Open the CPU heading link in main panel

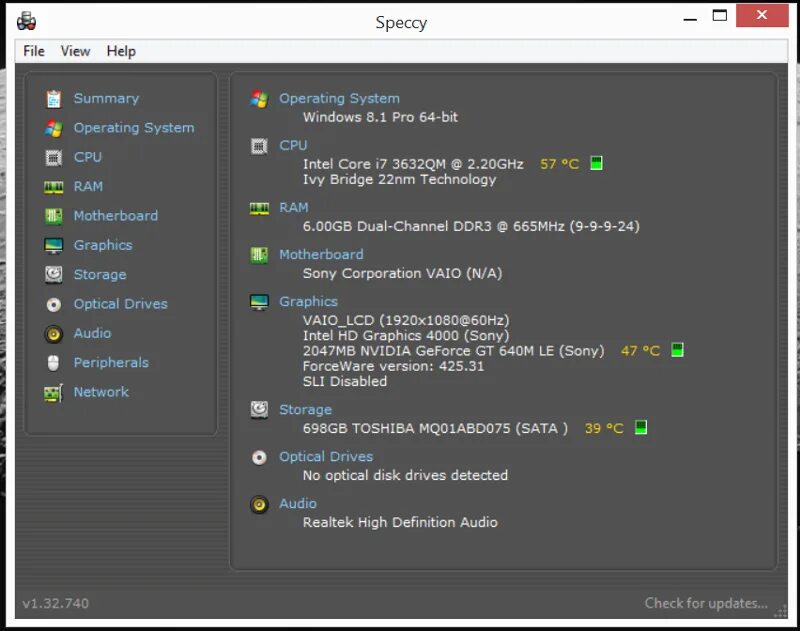click(x=293, y=145)
